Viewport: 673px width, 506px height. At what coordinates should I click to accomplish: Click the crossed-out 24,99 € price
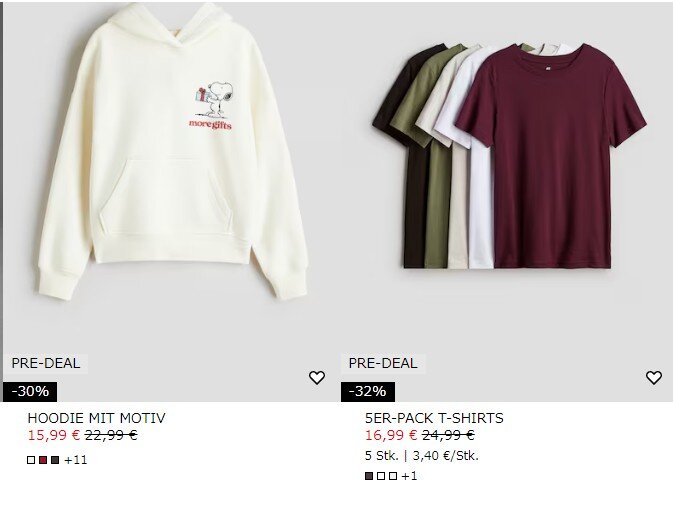449,435
